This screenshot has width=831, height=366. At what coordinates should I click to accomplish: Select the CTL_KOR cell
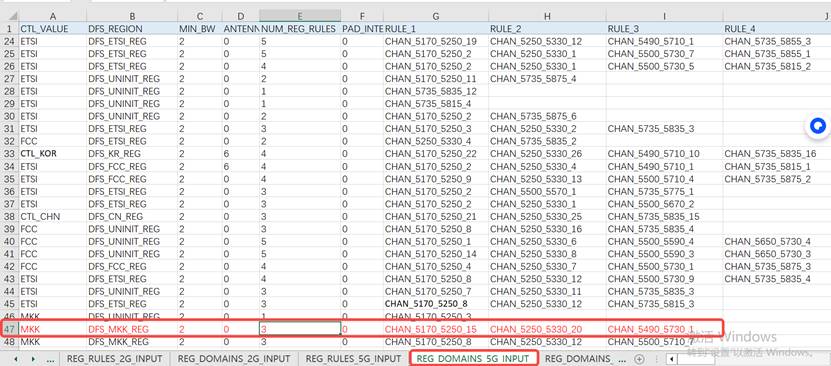(x=52, y=154)
